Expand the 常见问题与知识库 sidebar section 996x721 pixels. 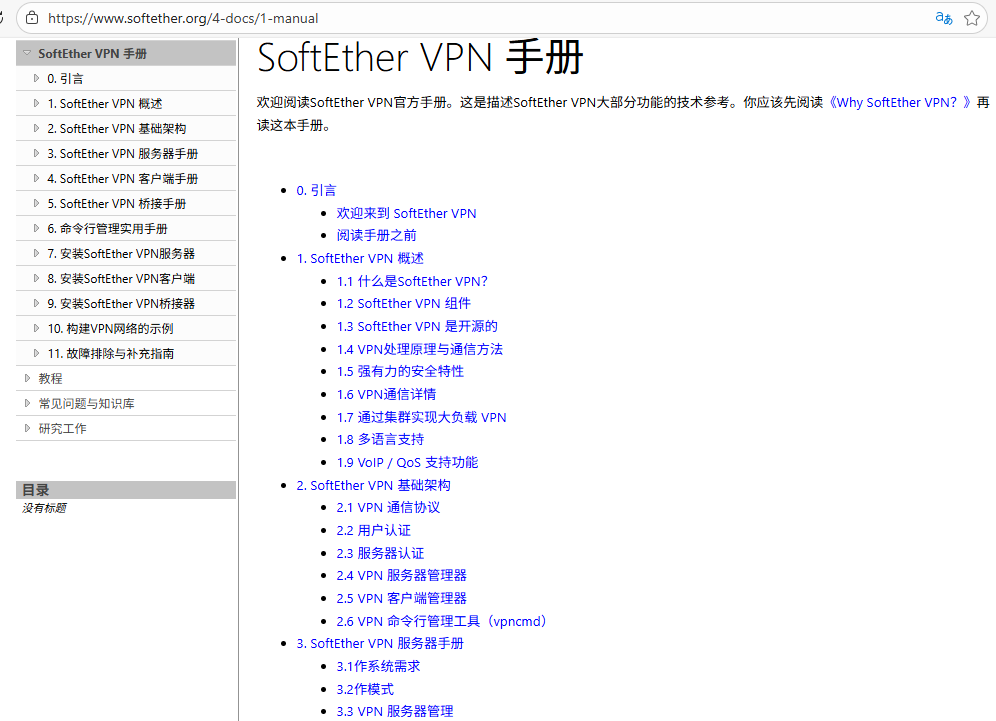(x=27, y=403)
